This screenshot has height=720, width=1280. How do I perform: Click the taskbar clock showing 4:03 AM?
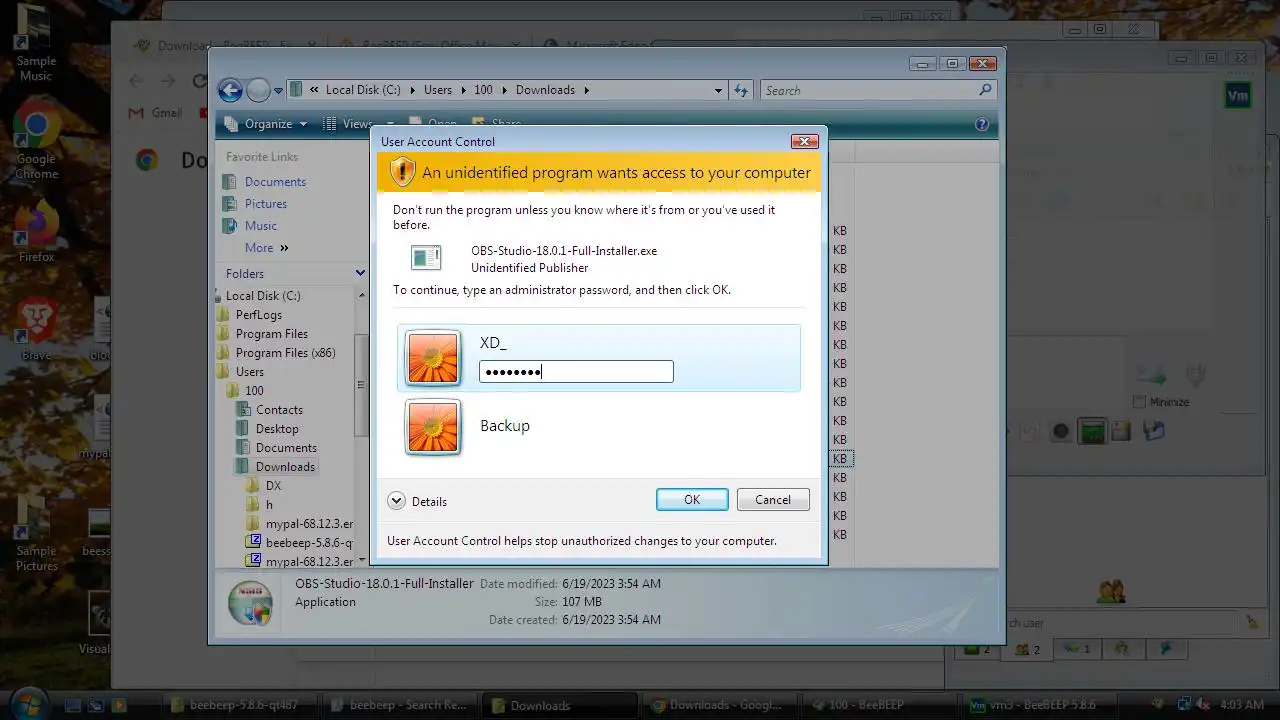[x=1242, y=705]
